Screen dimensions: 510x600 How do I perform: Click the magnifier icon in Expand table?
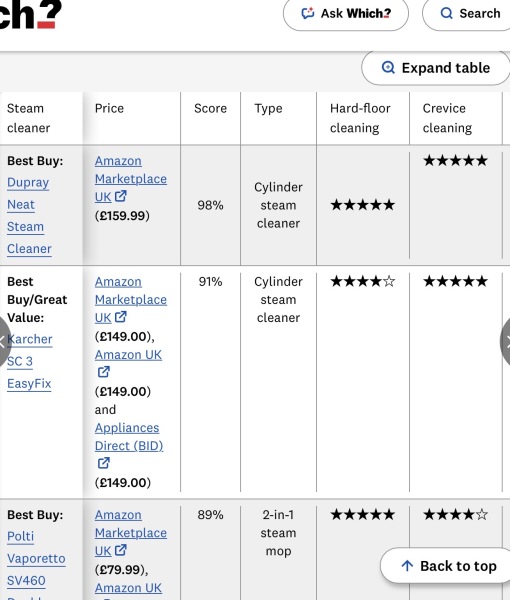coord(388,68)
